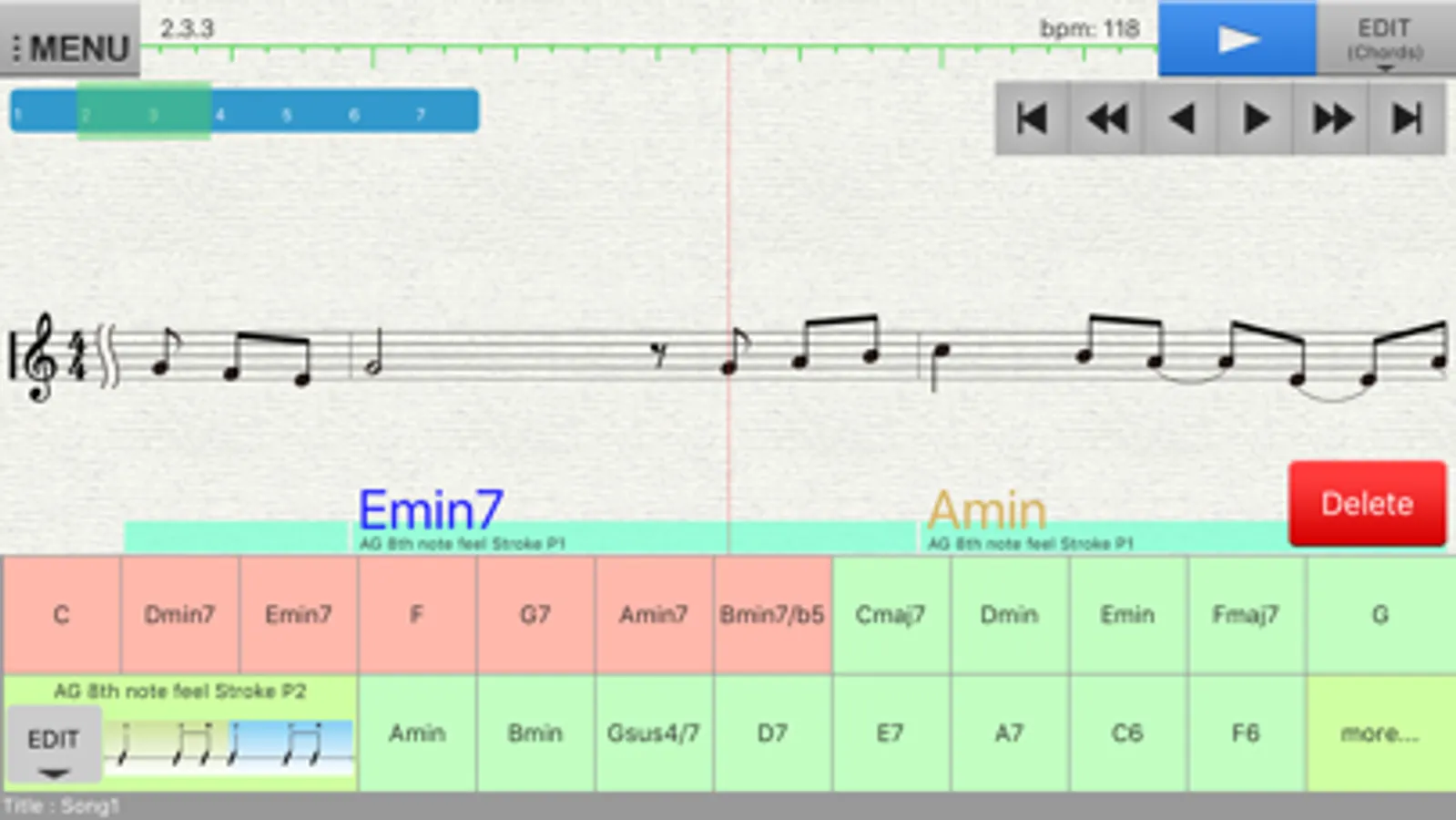This screenshot has width=1456, height=820.
Task: Click measure 5 in the overview bar
Action: [287, 115]
